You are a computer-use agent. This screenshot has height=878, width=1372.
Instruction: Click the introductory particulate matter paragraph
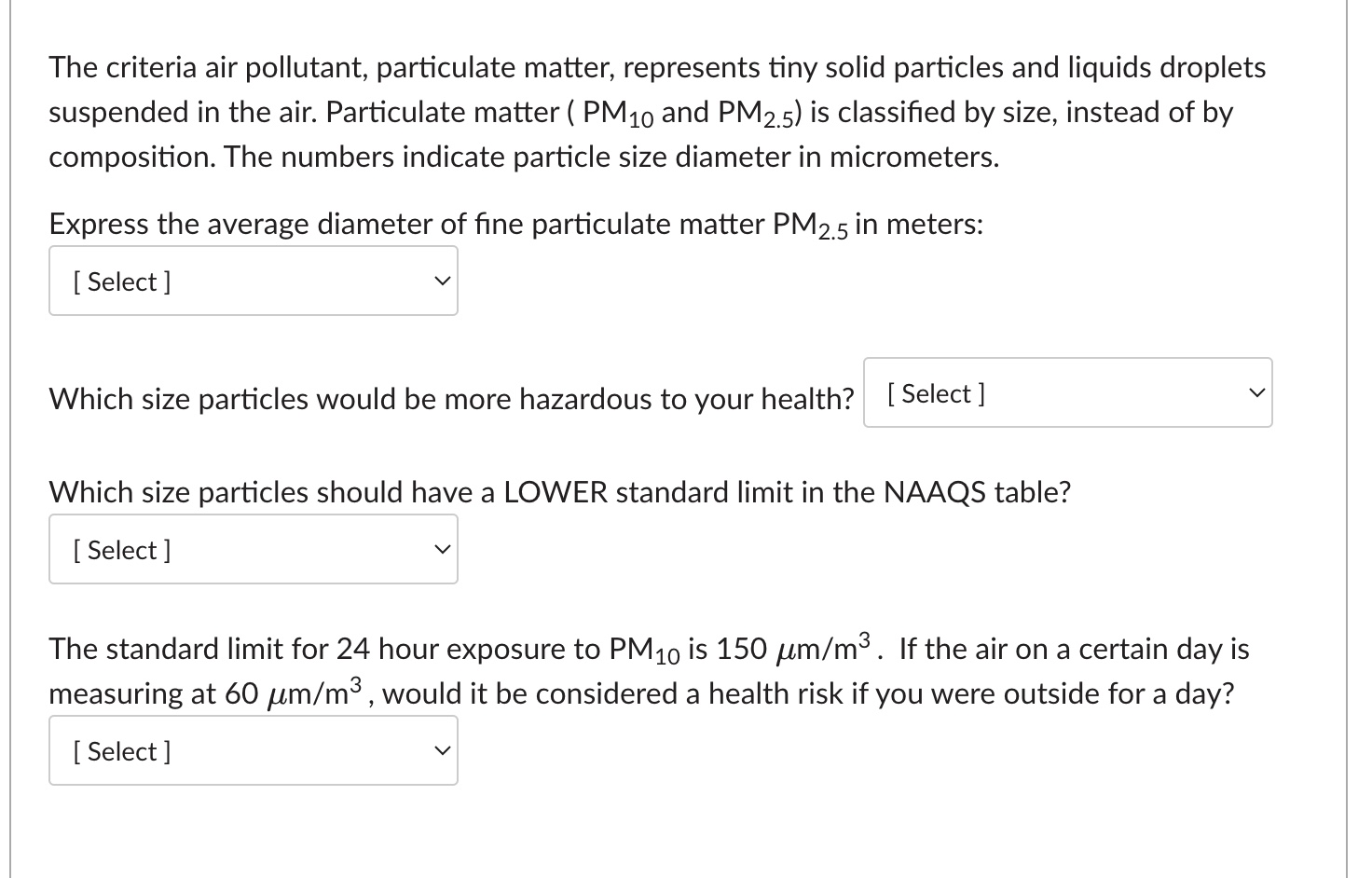pyautogui.click(x=652, y=112)
